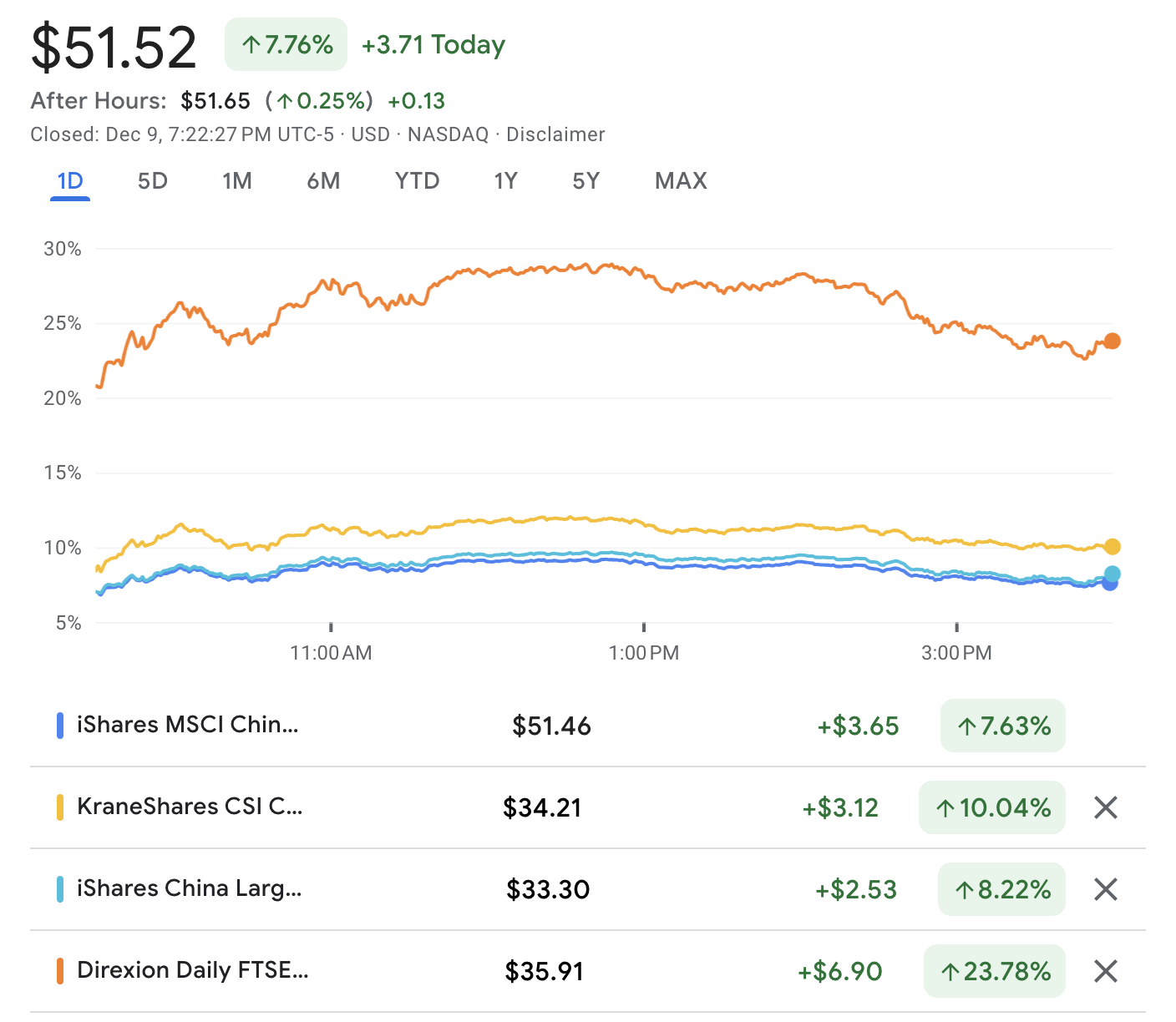
Task: Remove KraneShares CSI comparison with X
Action: (1105, 807)
